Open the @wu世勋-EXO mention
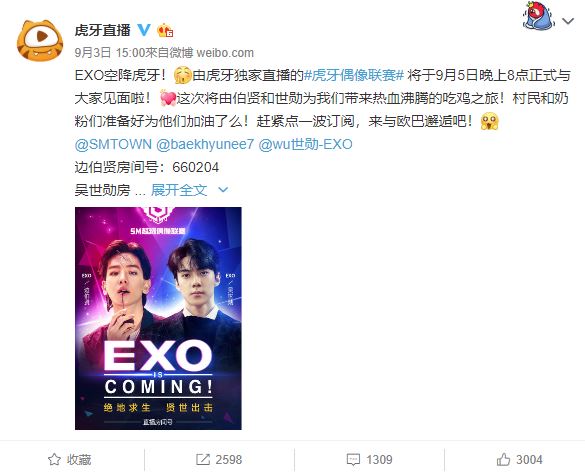The height and width of the screenshot is (475, 585). (x=305, y=144)
